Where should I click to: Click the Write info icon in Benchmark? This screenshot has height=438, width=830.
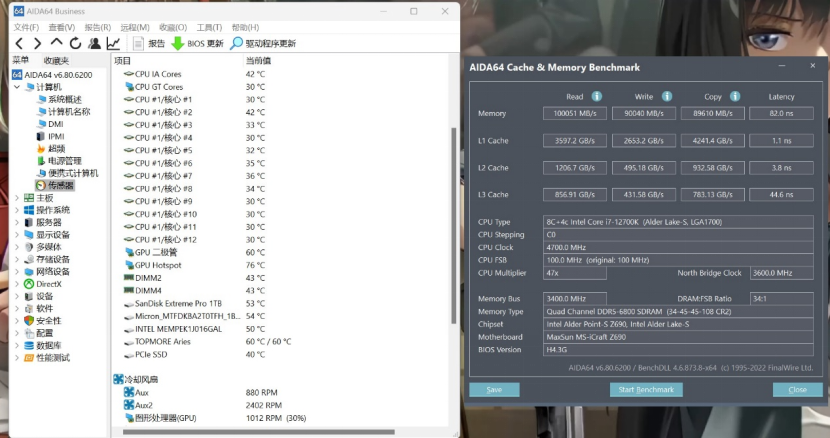(x=667, y=96)
